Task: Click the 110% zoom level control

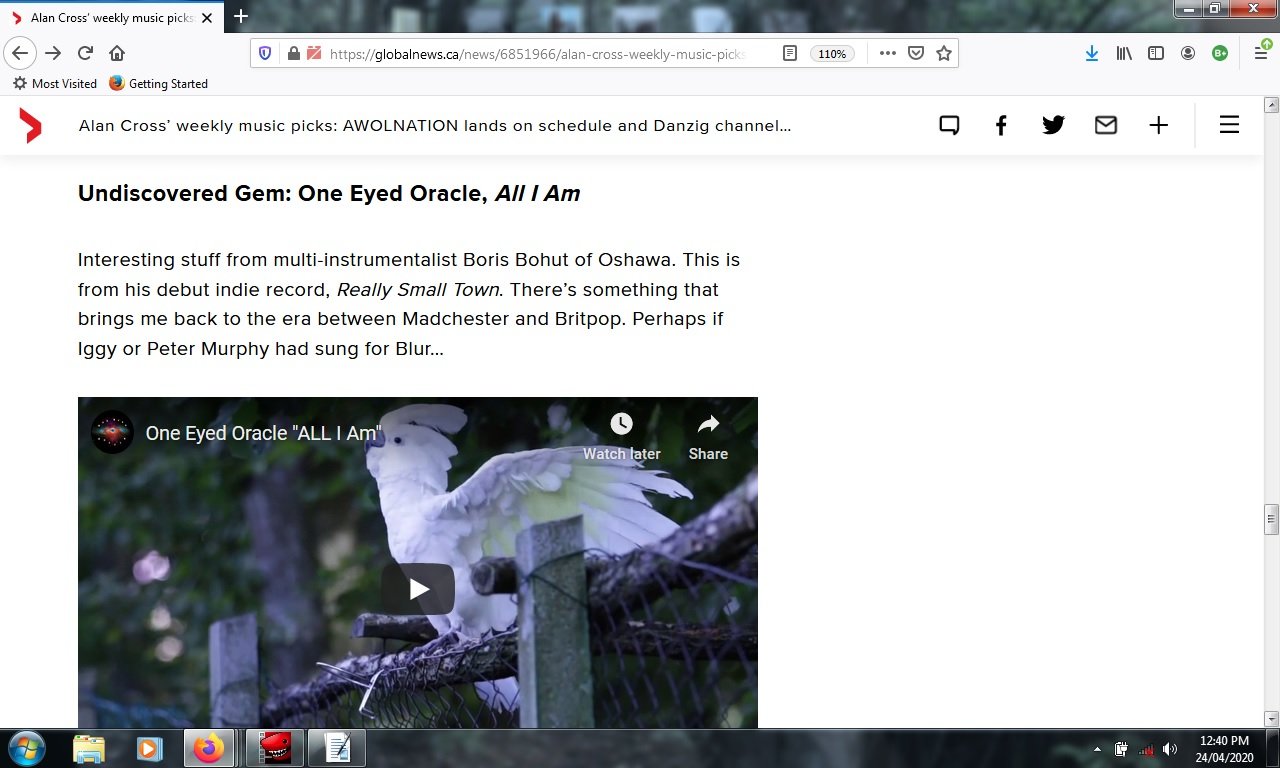Action: [832, 54]
